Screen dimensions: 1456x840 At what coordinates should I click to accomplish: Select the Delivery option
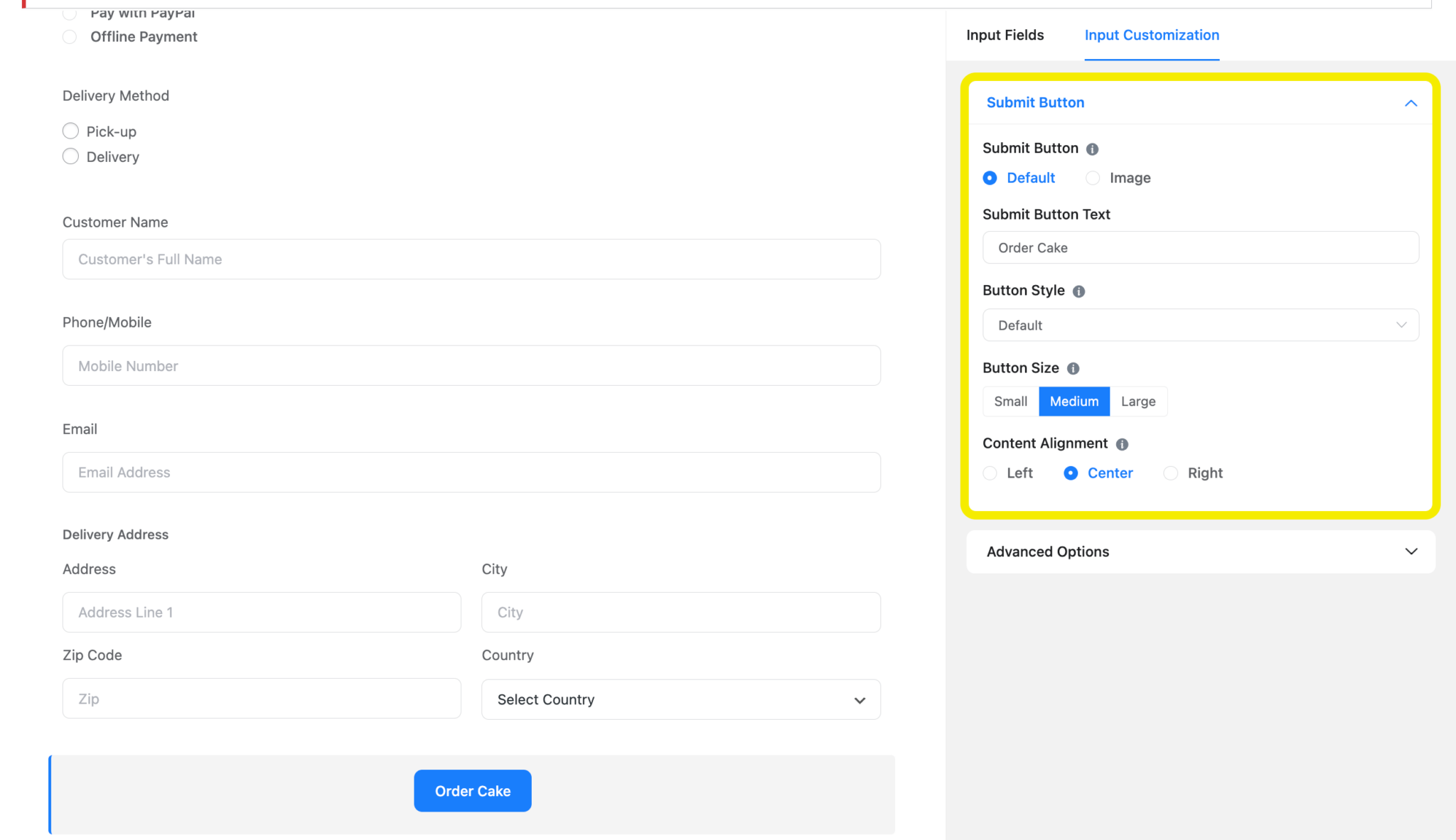[x=70, y=156]
